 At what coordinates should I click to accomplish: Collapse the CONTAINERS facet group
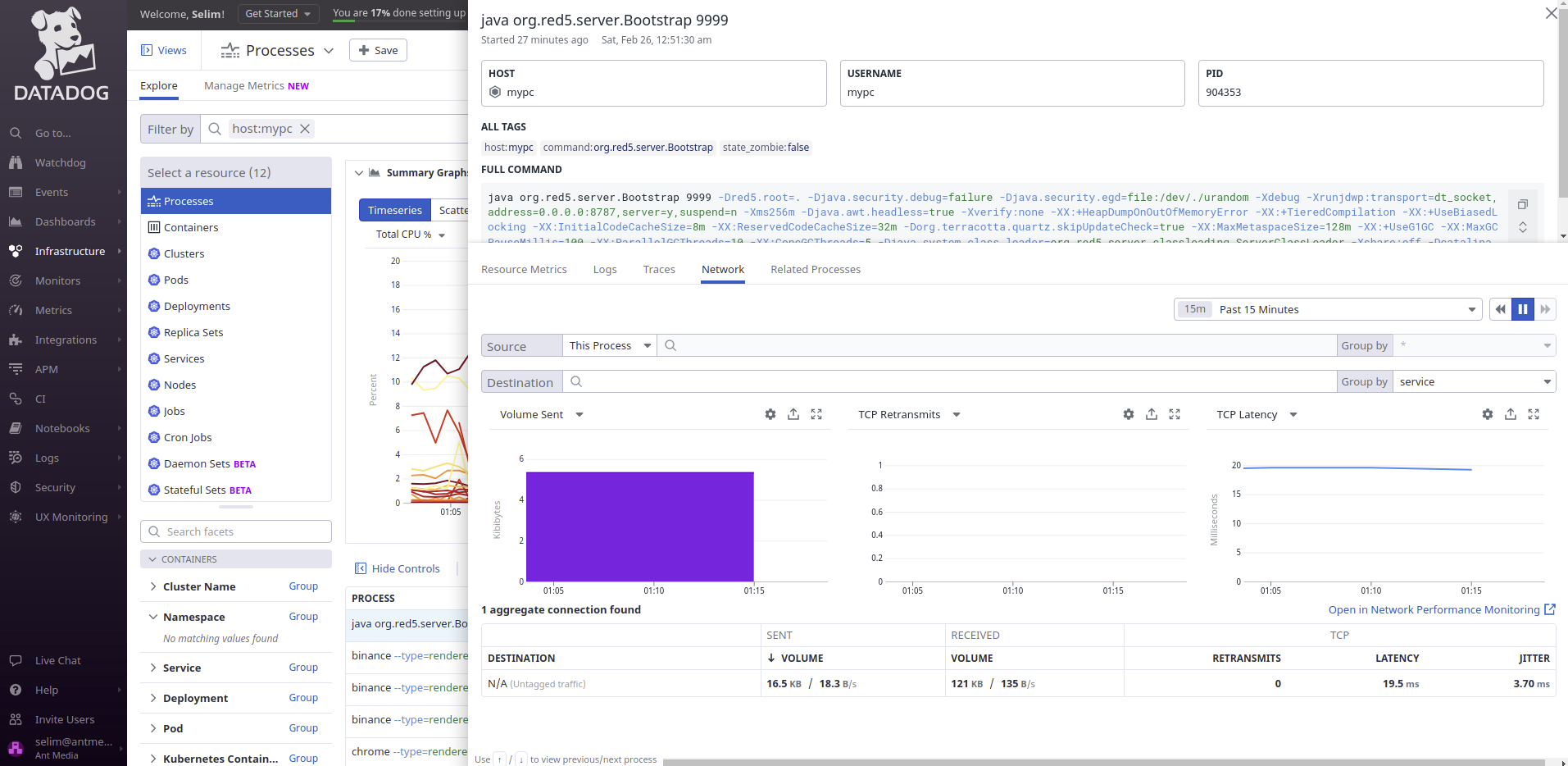152,559
